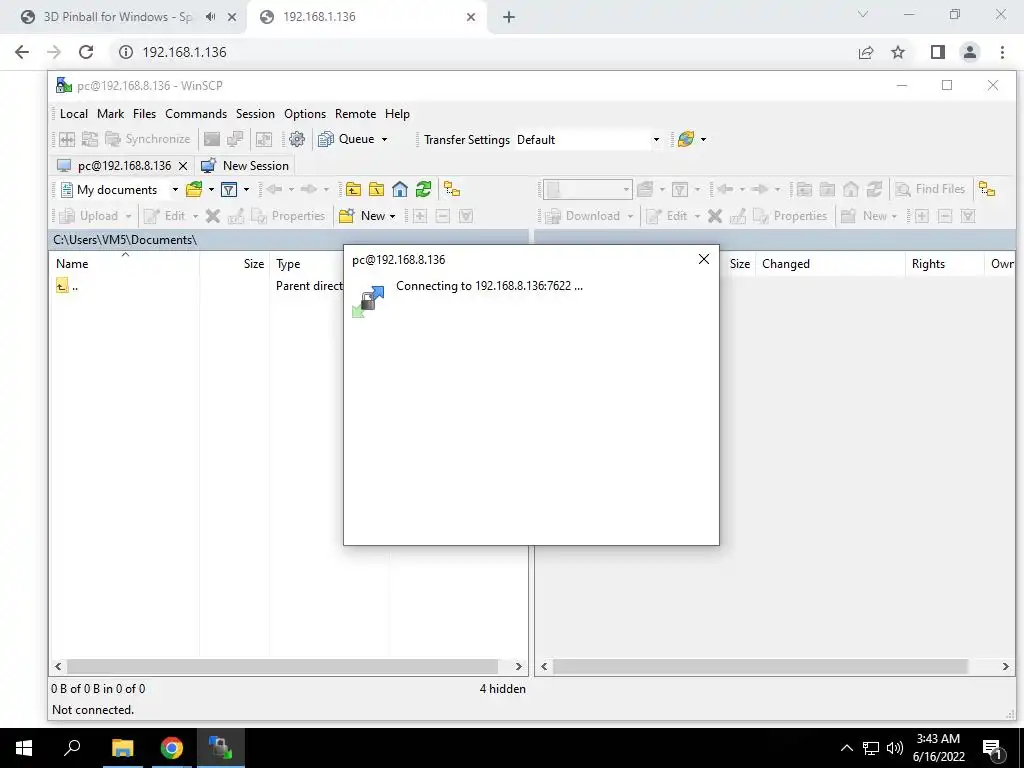This screenshot has width=1024, height=768.
Task: Reload the browser page
Action: 86,52
